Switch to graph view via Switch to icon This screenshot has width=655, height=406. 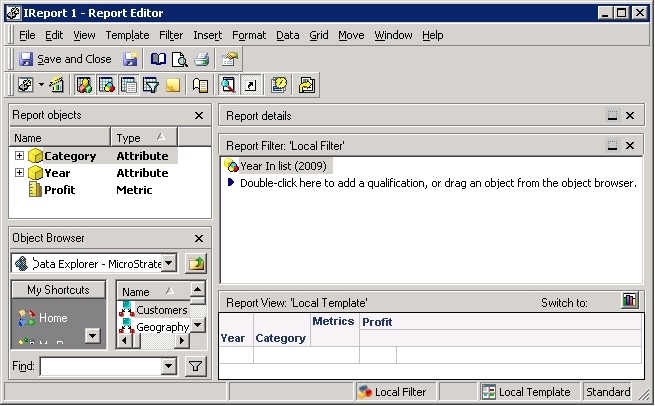pyautogui.click(x=630, y=300)
